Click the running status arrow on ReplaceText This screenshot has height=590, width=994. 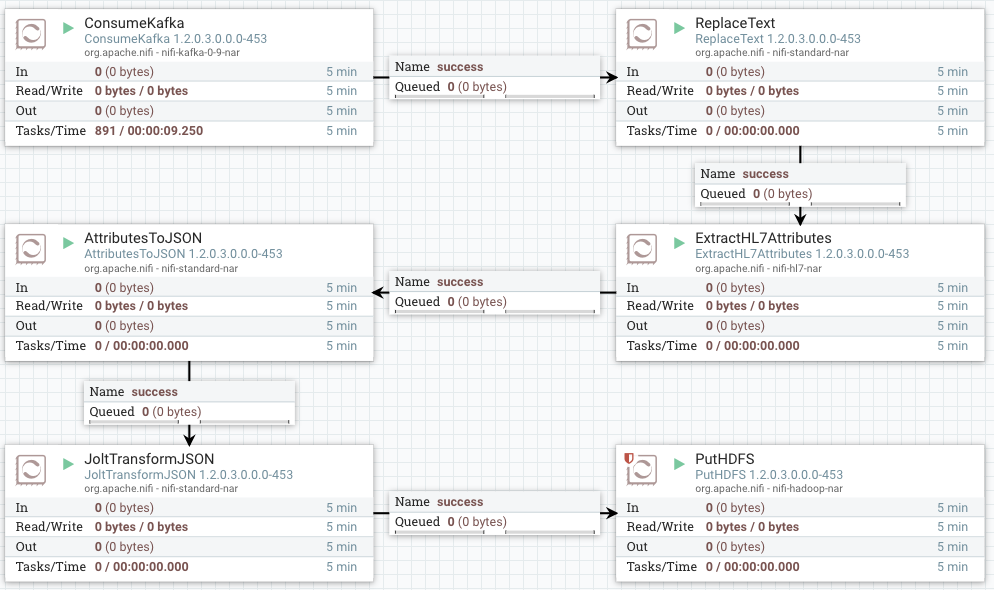(679, 26)
